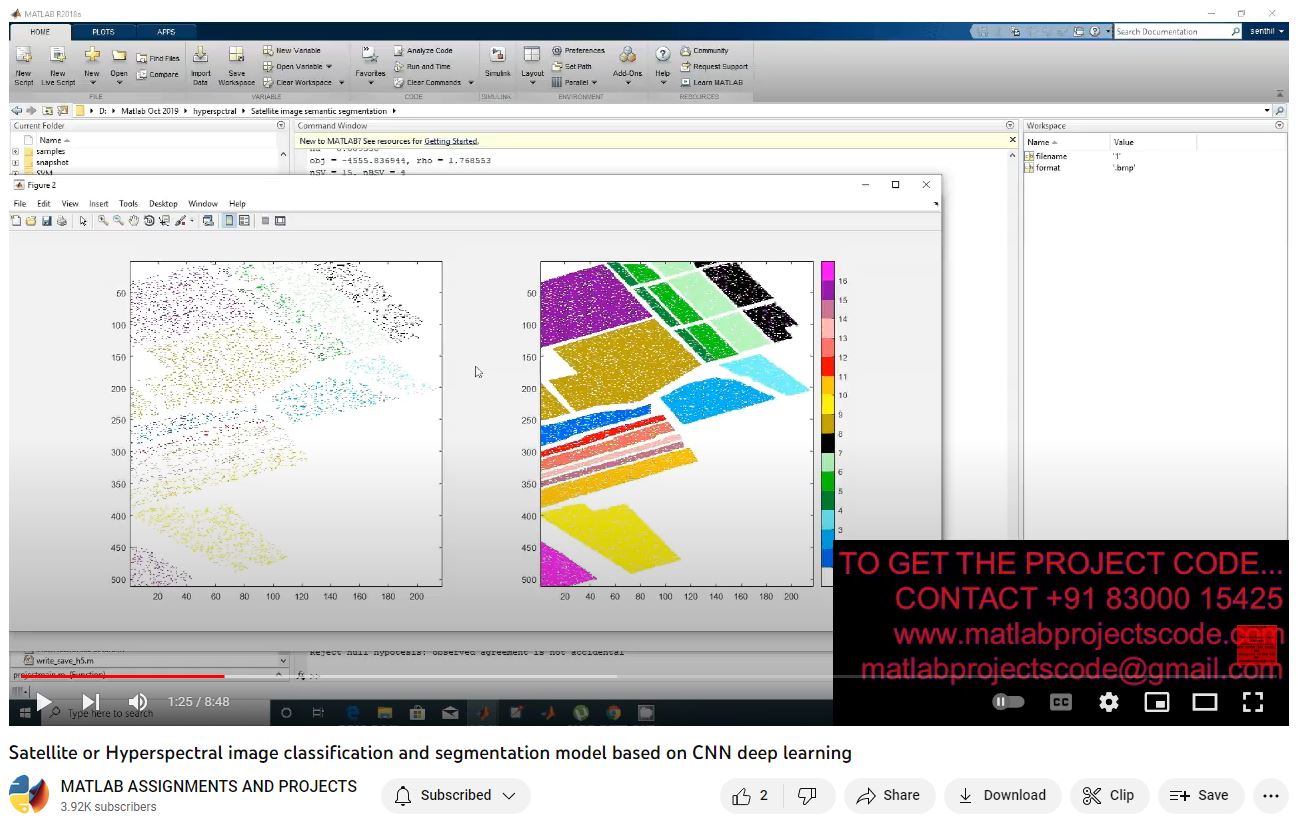Select the Zoom In tool in Figure 2
The image size is (1298, 829).
103,221
